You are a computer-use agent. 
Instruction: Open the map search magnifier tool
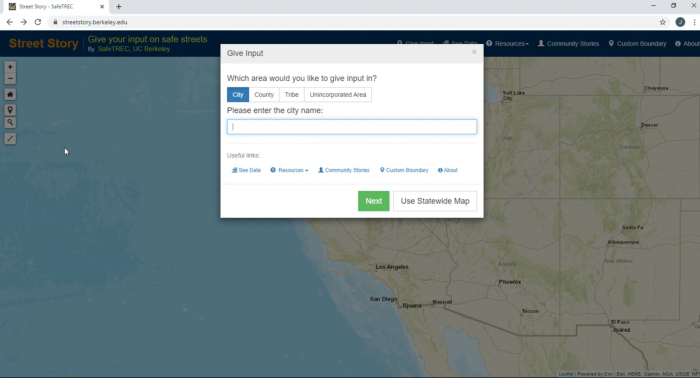[10, 122]
